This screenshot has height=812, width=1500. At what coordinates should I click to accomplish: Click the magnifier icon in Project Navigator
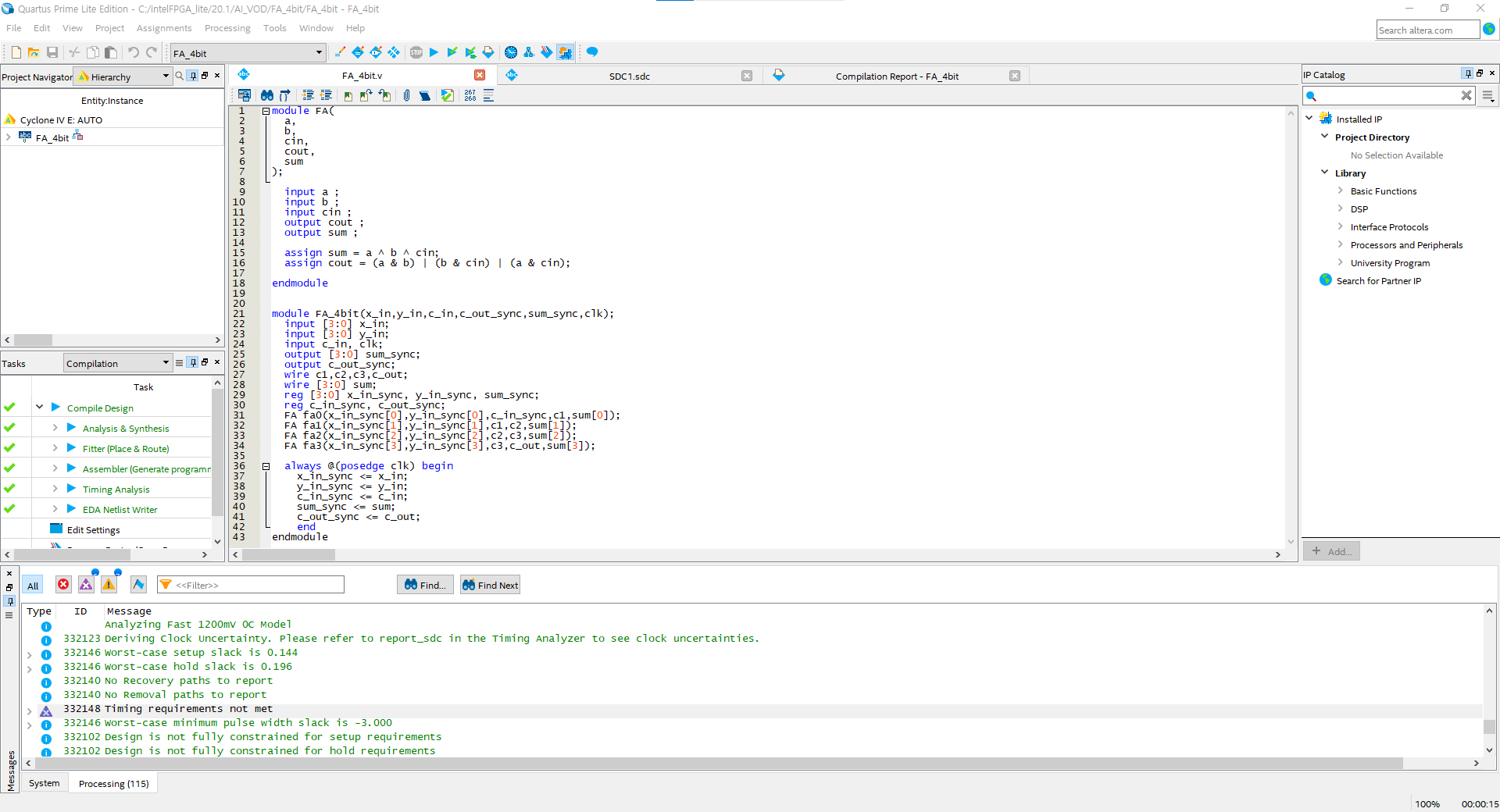pyautogui.click(x=179, y=76)
